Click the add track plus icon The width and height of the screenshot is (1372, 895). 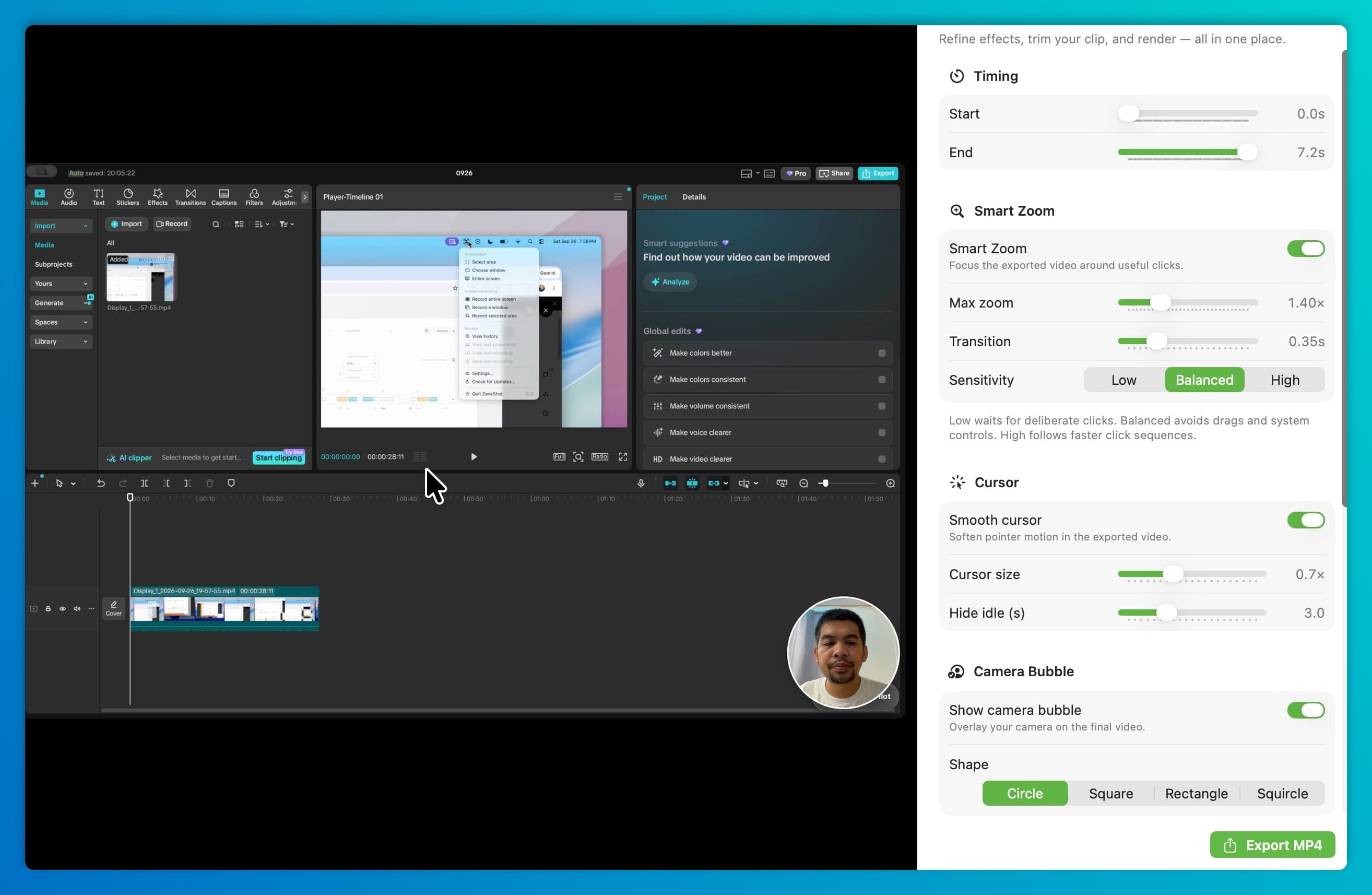(34, 483)
